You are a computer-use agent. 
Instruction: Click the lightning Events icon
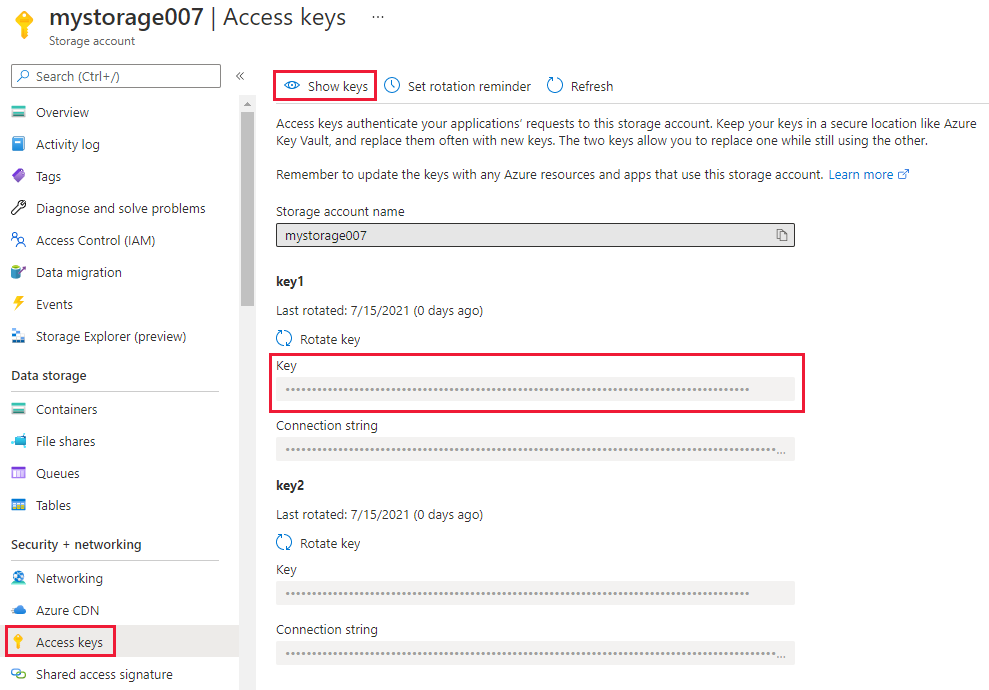point(19,303)
